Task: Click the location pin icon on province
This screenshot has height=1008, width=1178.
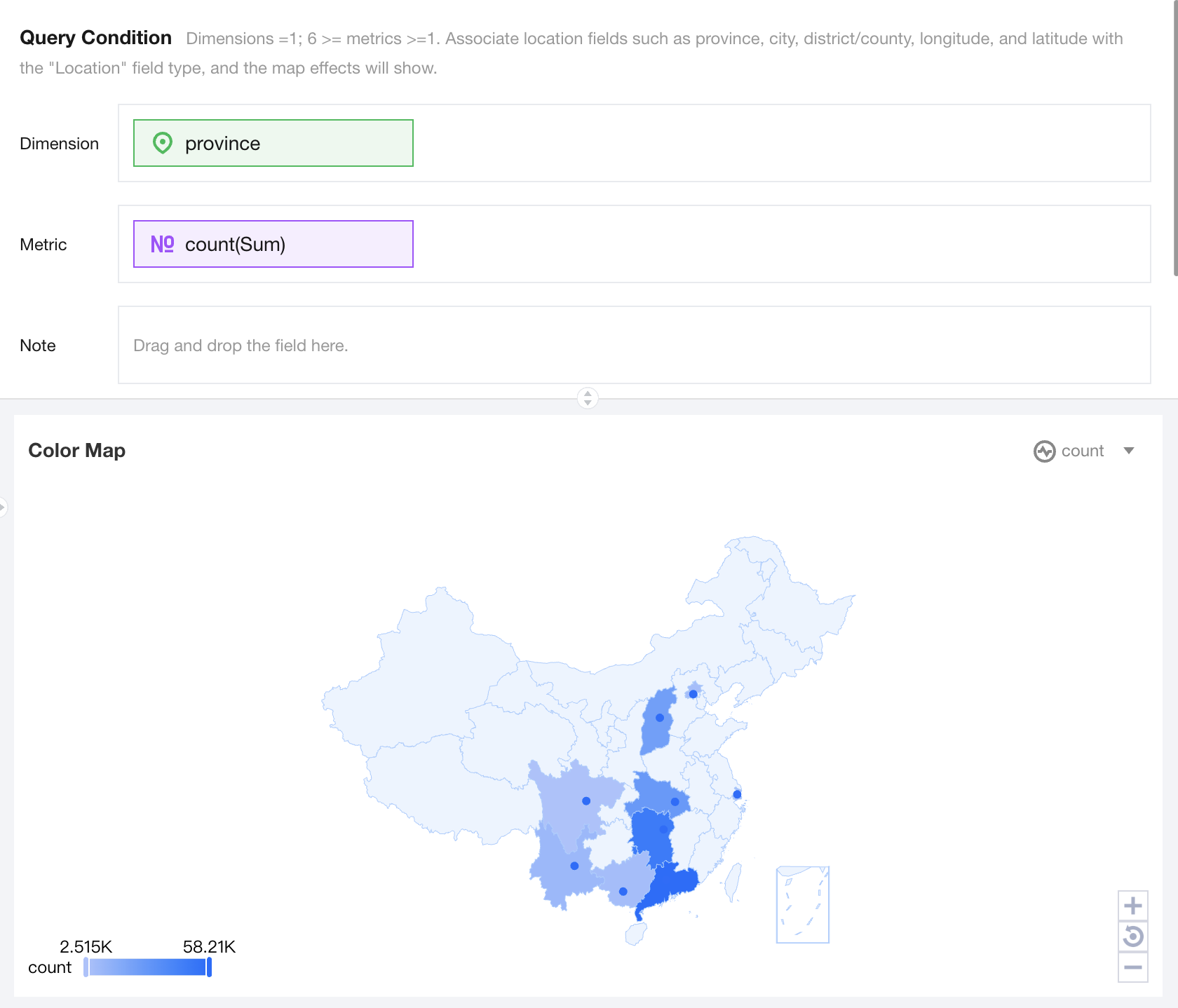Action: click(x=163, y=143)
